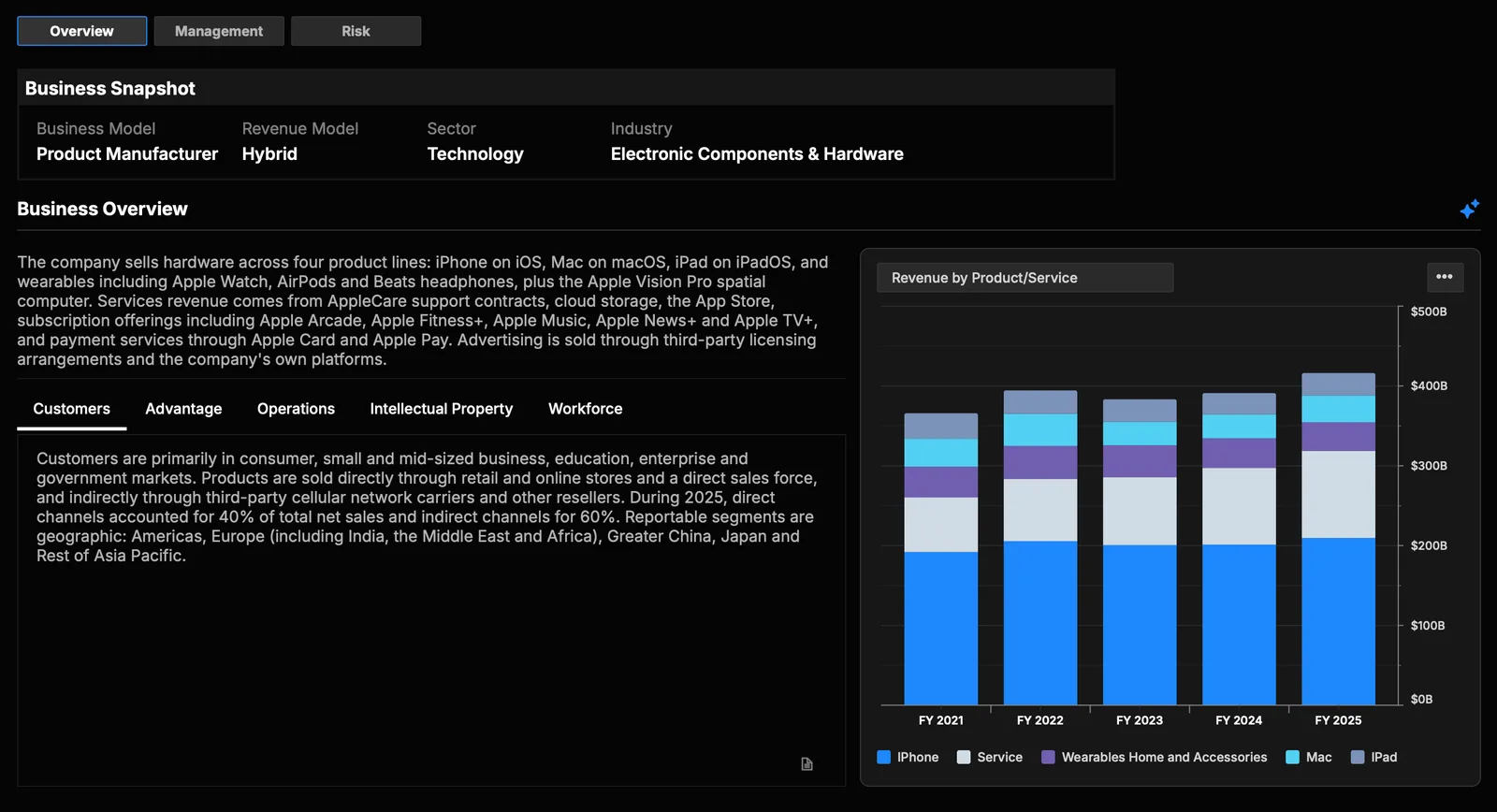
Task: Switch to the Management tab
Action: pyautogui.click(x=219, y=31)
